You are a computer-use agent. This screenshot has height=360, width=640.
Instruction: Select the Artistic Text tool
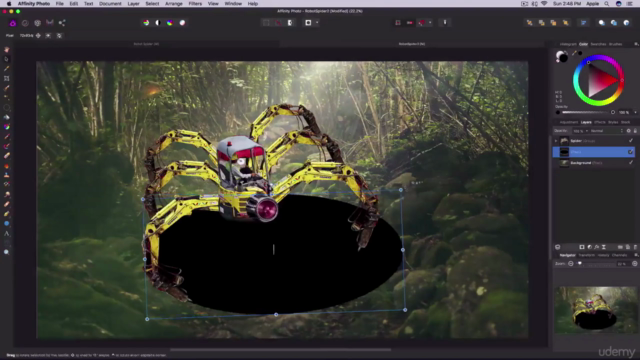pyautogui.click(x=7, y=233)
